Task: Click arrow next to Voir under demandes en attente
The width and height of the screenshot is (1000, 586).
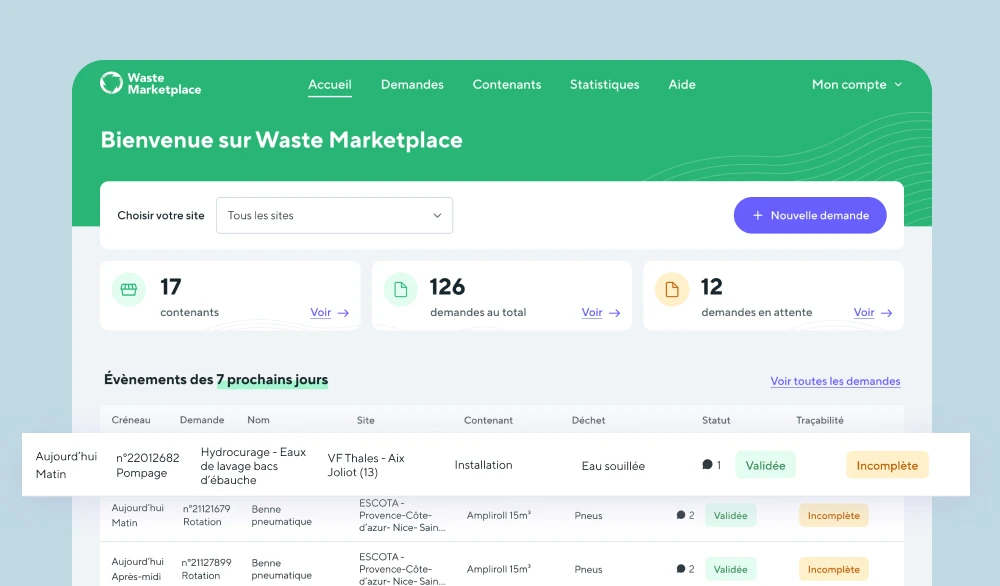Action: 886,313
